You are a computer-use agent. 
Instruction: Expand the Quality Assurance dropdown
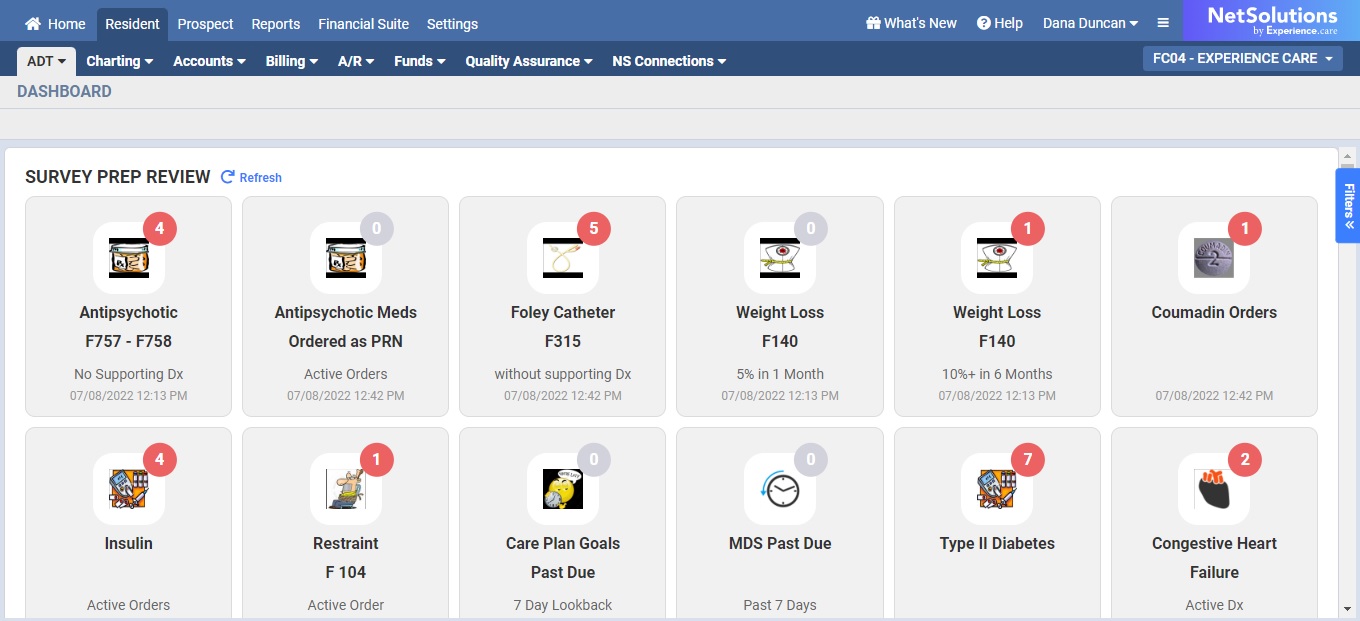529,61
